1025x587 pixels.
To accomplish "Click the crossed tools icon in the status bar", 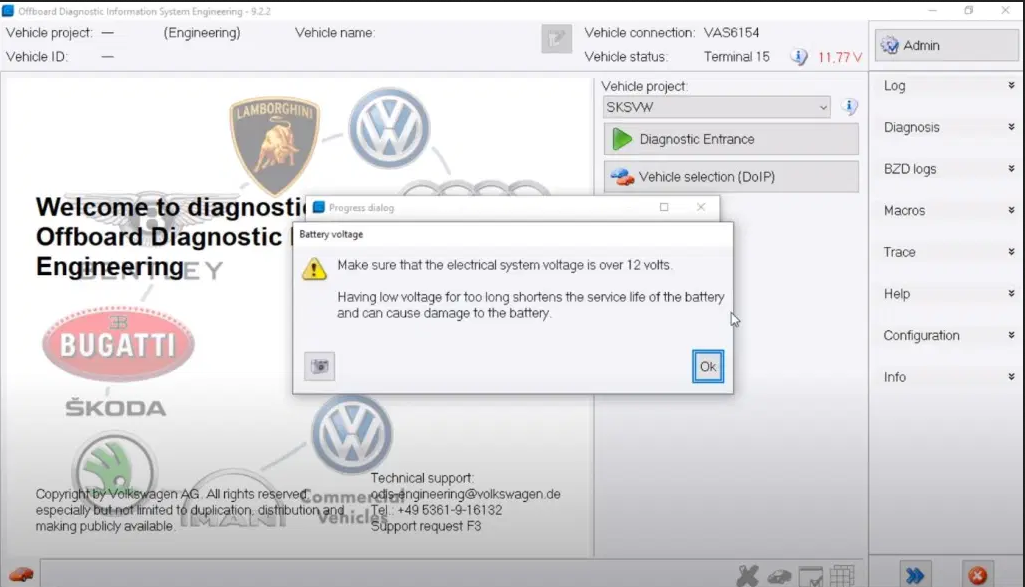I will (747, 576).
